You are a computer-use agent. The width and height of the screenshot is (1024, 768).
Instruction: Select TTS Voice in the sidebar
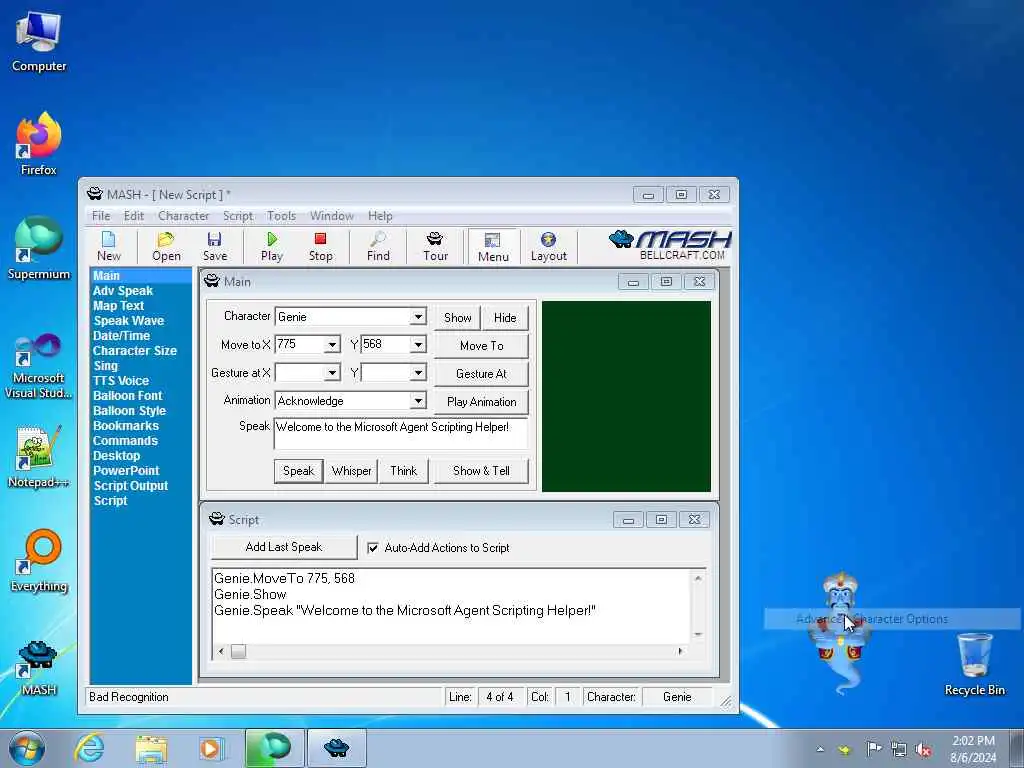tap(121, 381)
